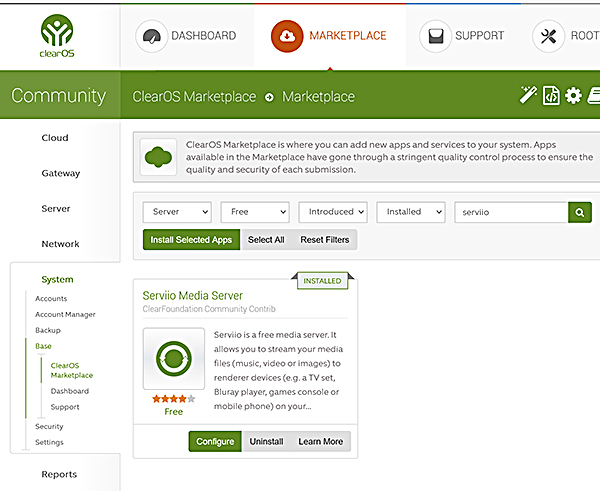Click the search magnifier button
Screen dimensions: 600x491
click(x=580, y=212)
